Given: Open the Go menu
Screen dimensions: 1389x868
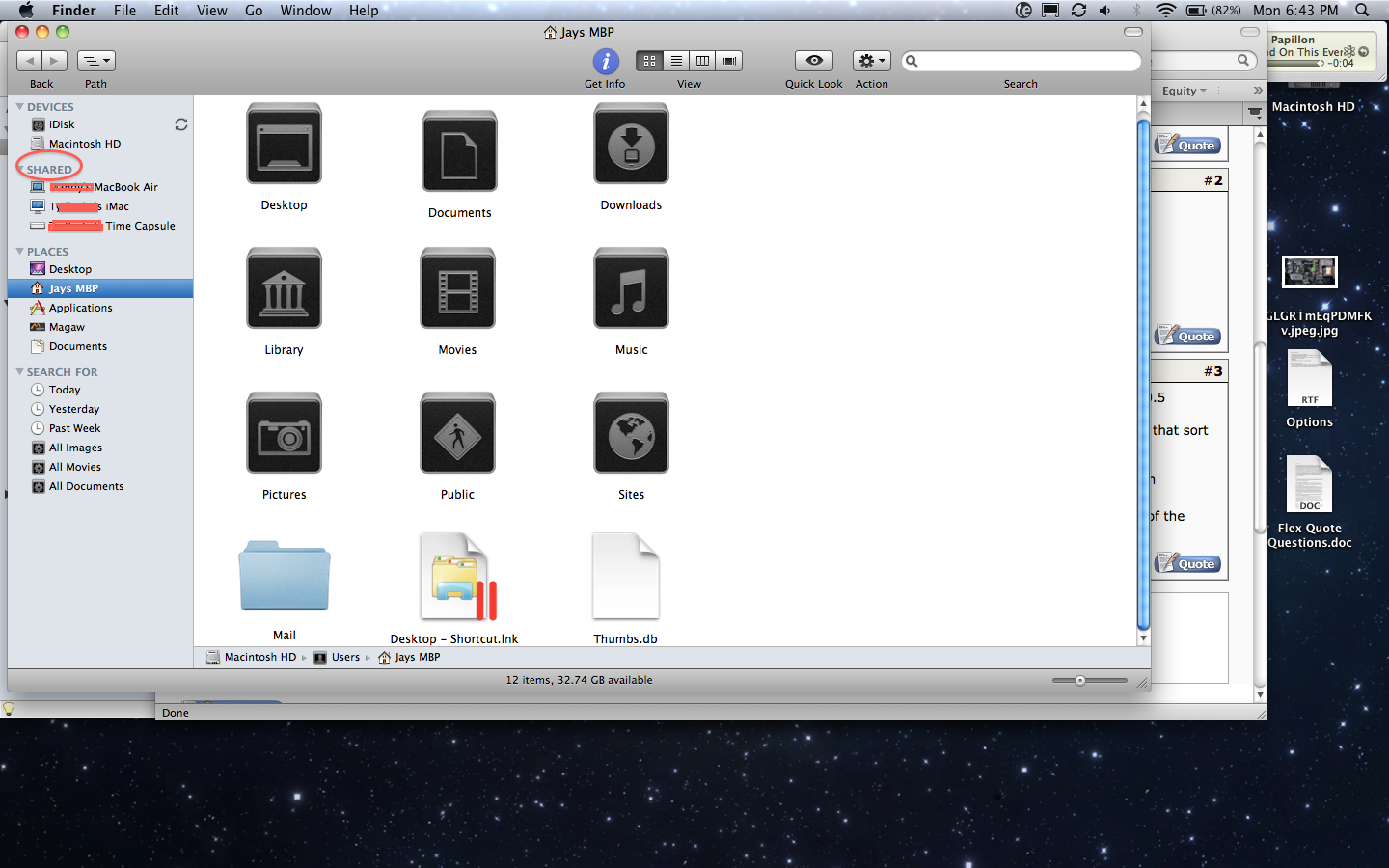Looking at the screenshot, I should [254, 11].
